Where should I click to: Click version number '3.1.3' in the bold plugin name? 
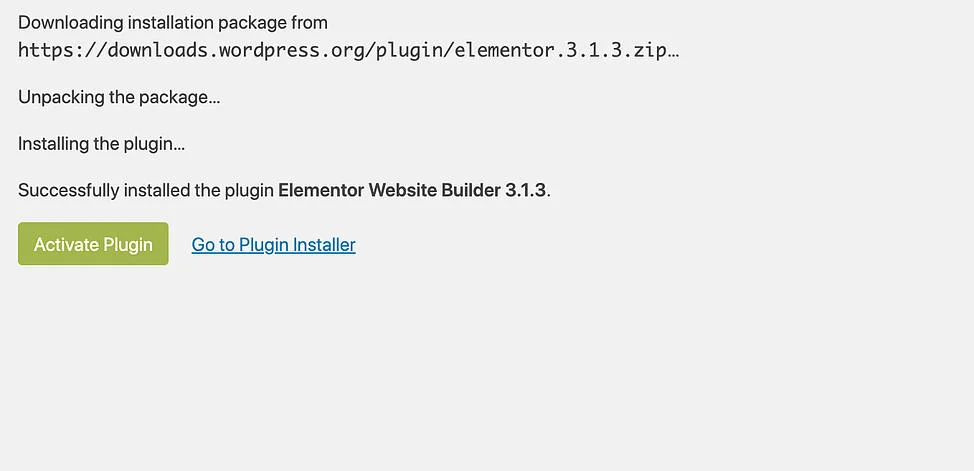tap(526, 190)
